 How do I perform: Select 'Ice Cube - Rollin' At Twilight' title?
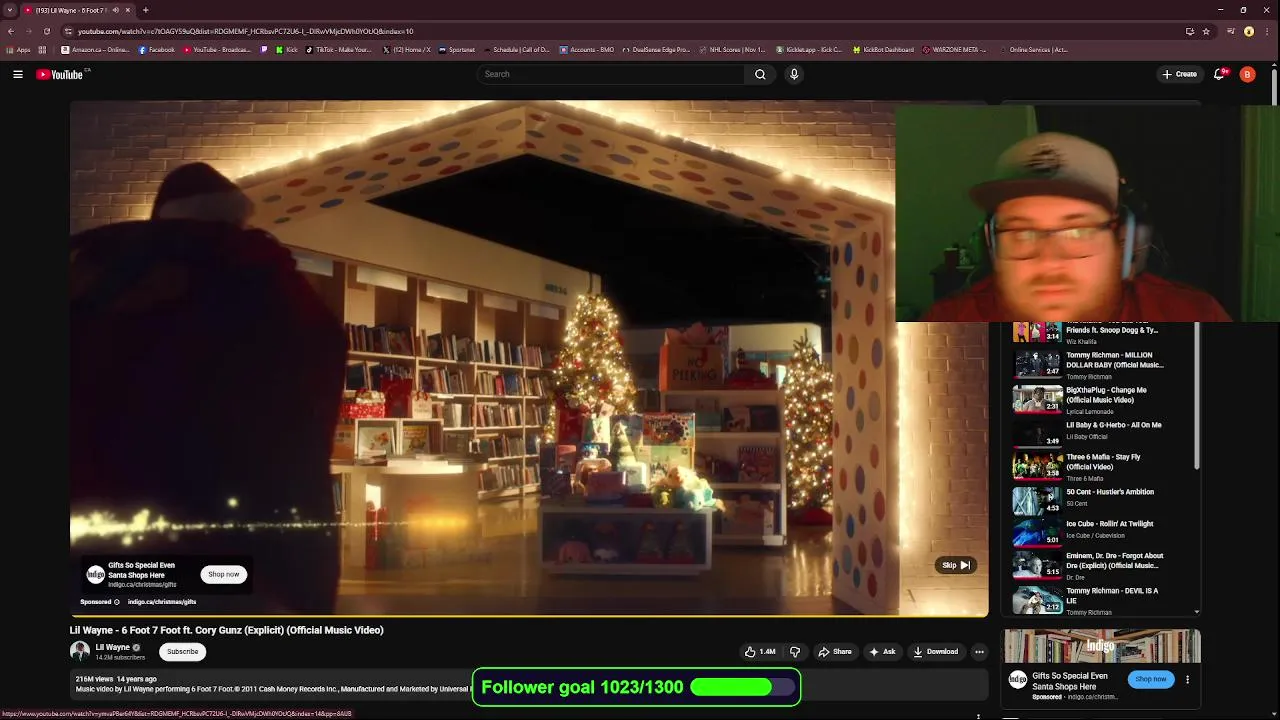click(1109, 524)
